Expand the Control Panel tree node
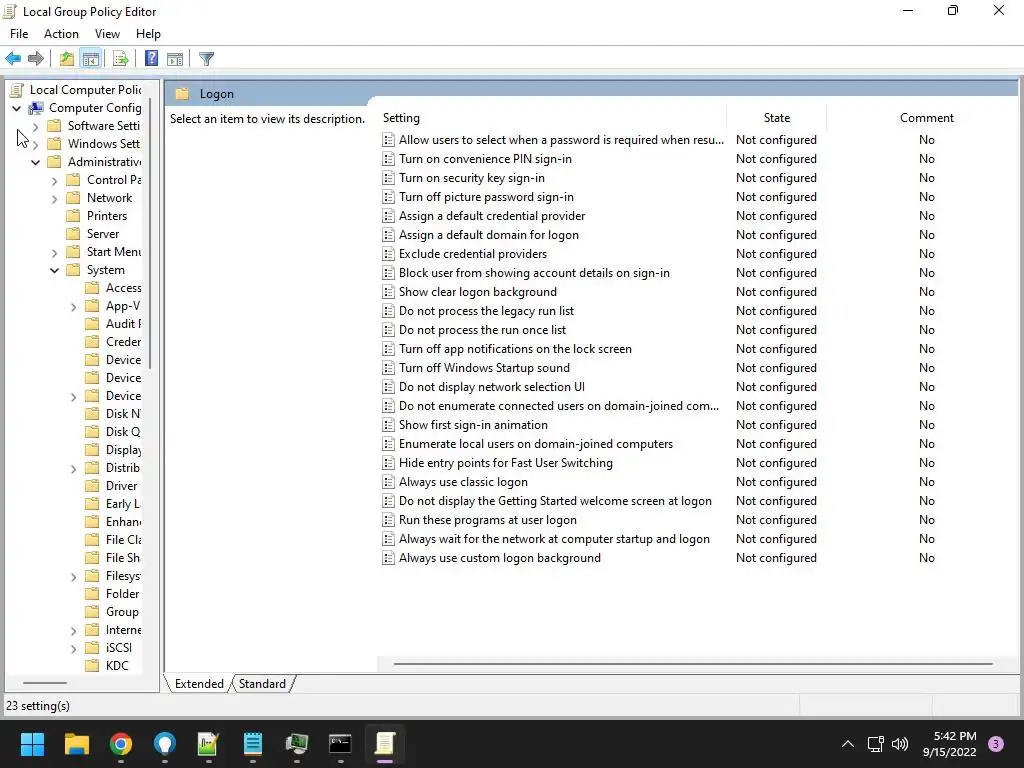Image resolution: width=1024 pixels, height=768 pixels. 54,180
